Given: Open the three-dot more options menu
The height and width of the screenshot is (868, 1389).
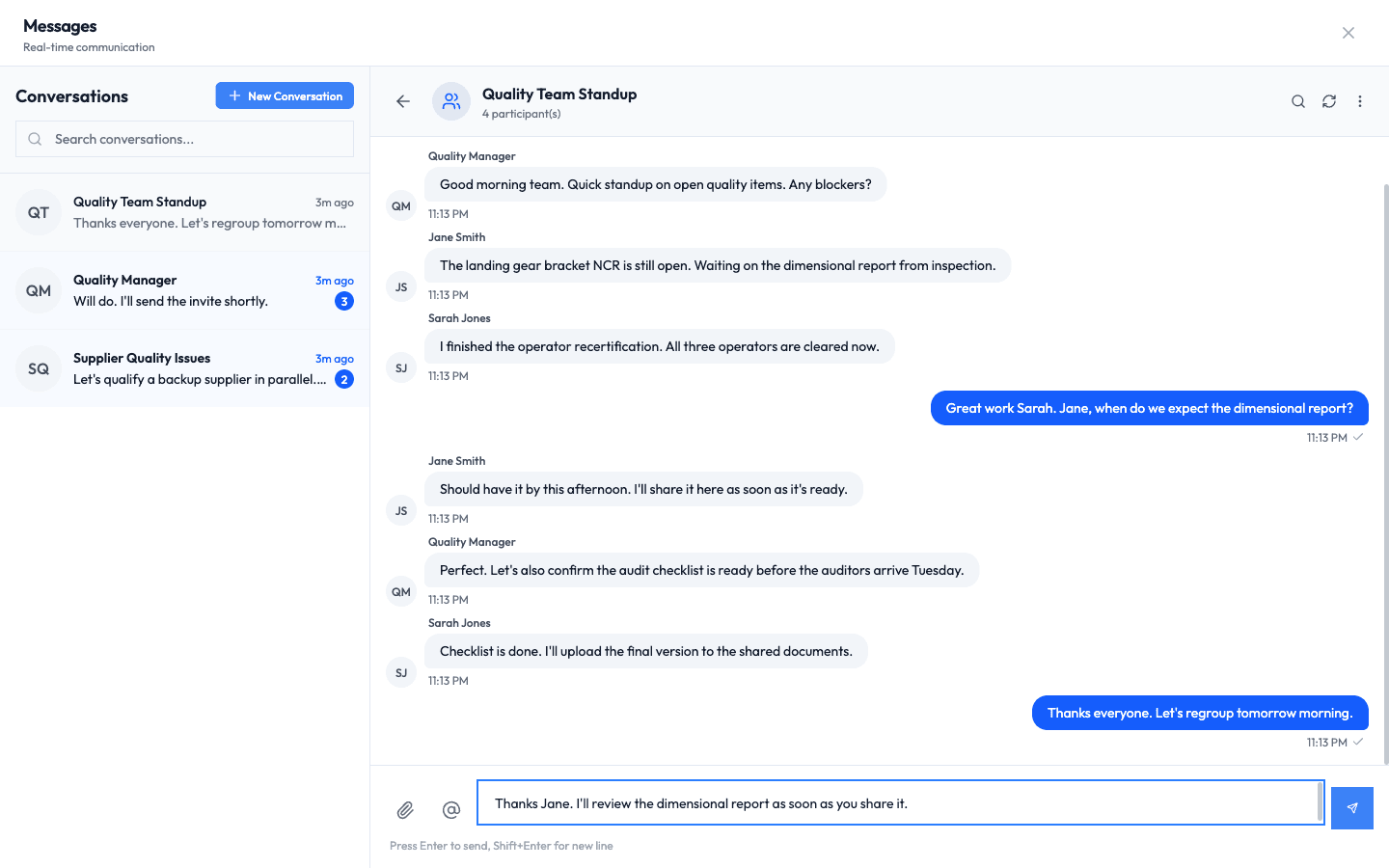Looking at the screenshot, I should 1360,101.
